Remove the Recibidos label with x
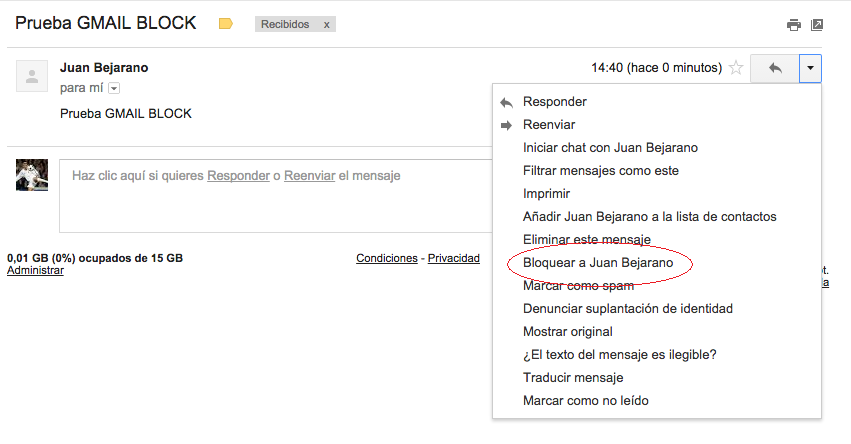This screenshot has height=444, width=851. [x=327, y=24]
